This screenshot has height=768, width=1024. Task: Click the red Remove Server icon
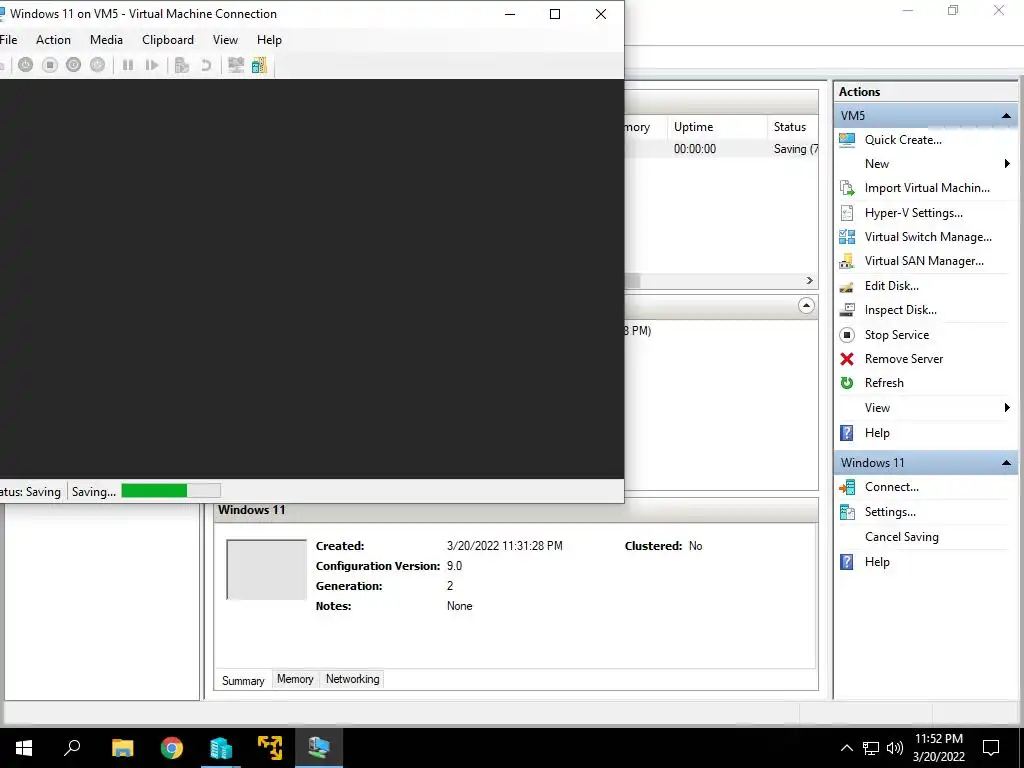pyautogui.click(x=847, y=359)
